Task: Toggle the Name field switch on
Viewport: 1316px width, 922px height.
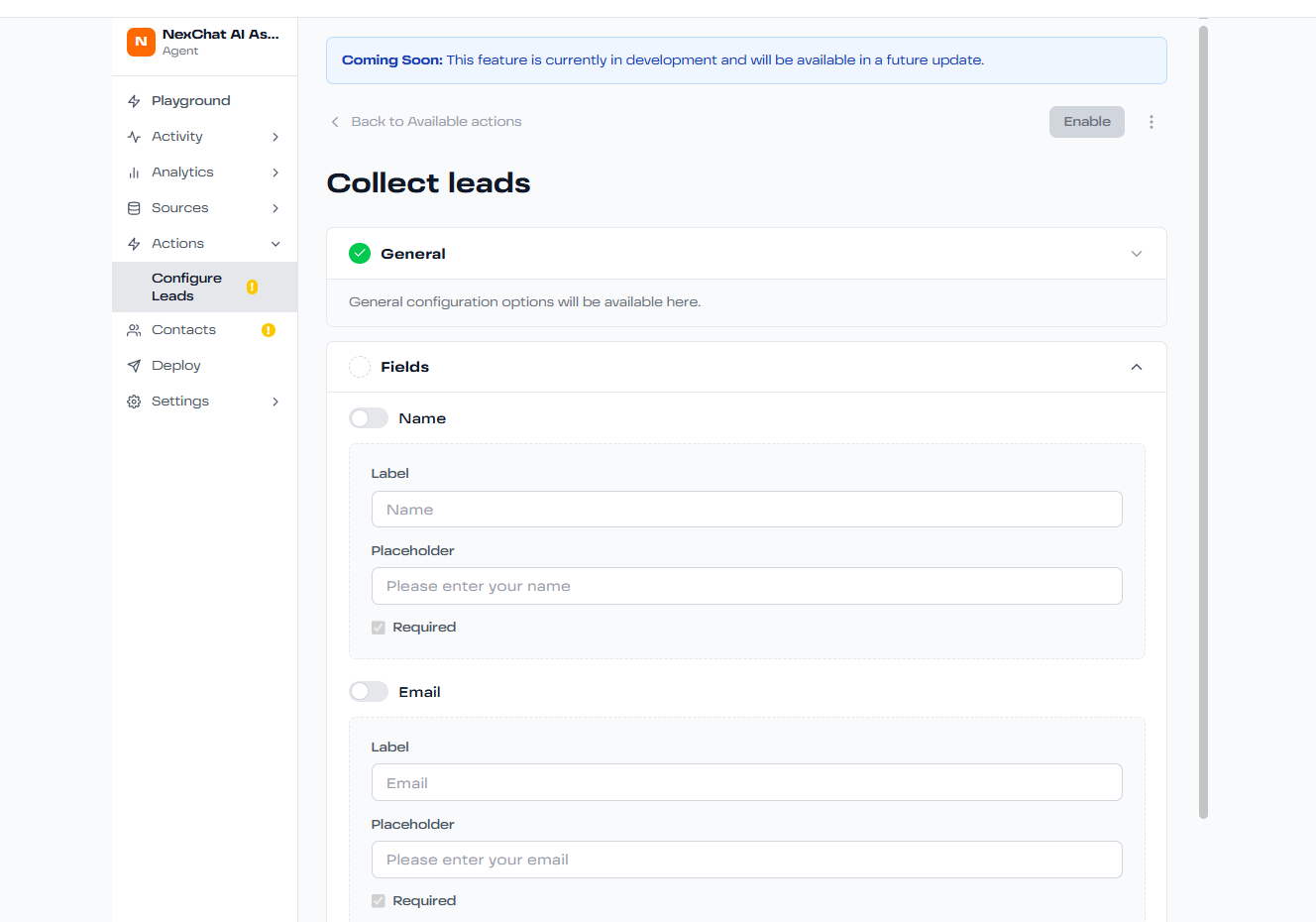Action: (x=369, y=418)
